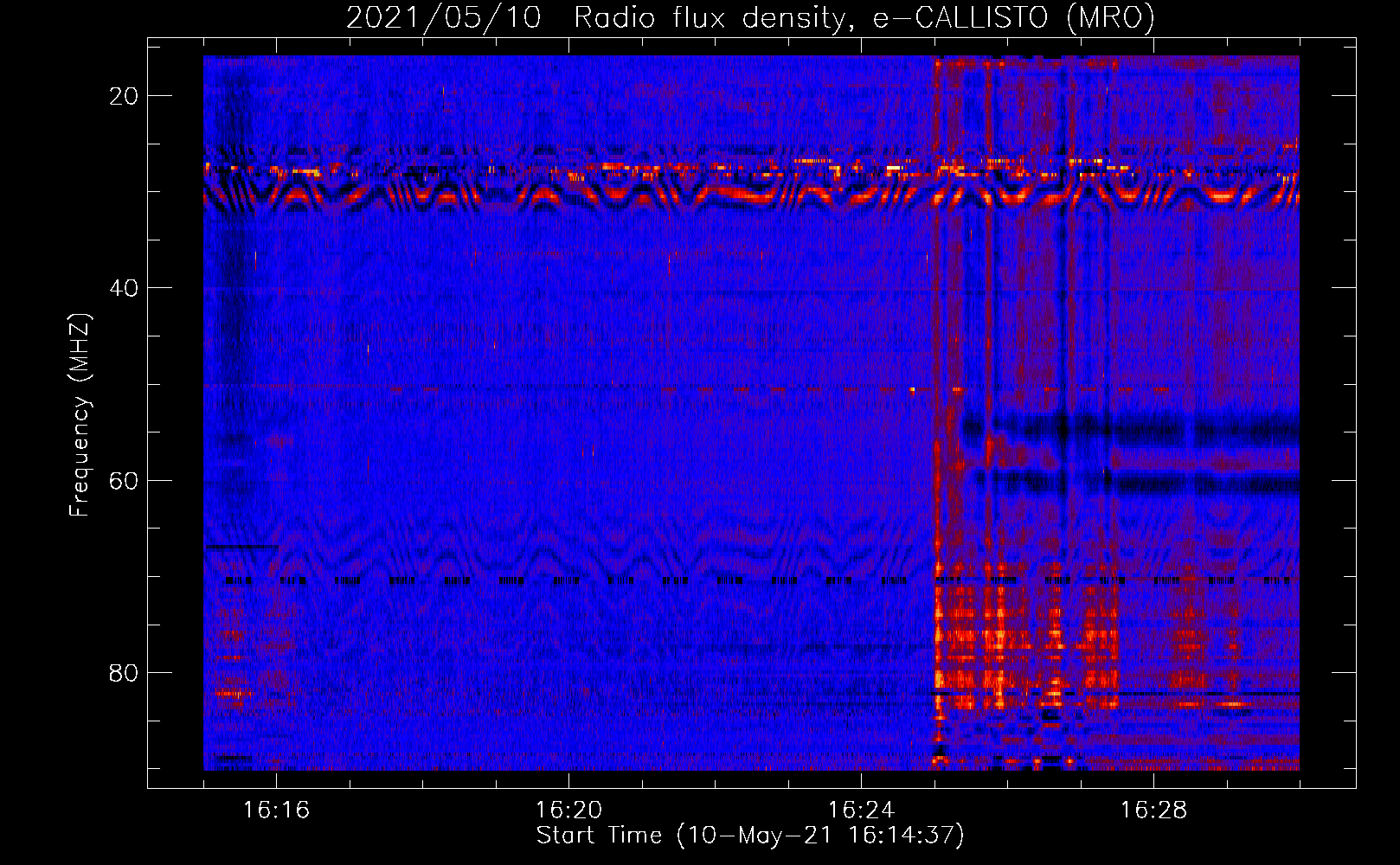Screen dimensions: 1400x865
Task: Click the '16:24' time tick label
Action: click(861, 811)
